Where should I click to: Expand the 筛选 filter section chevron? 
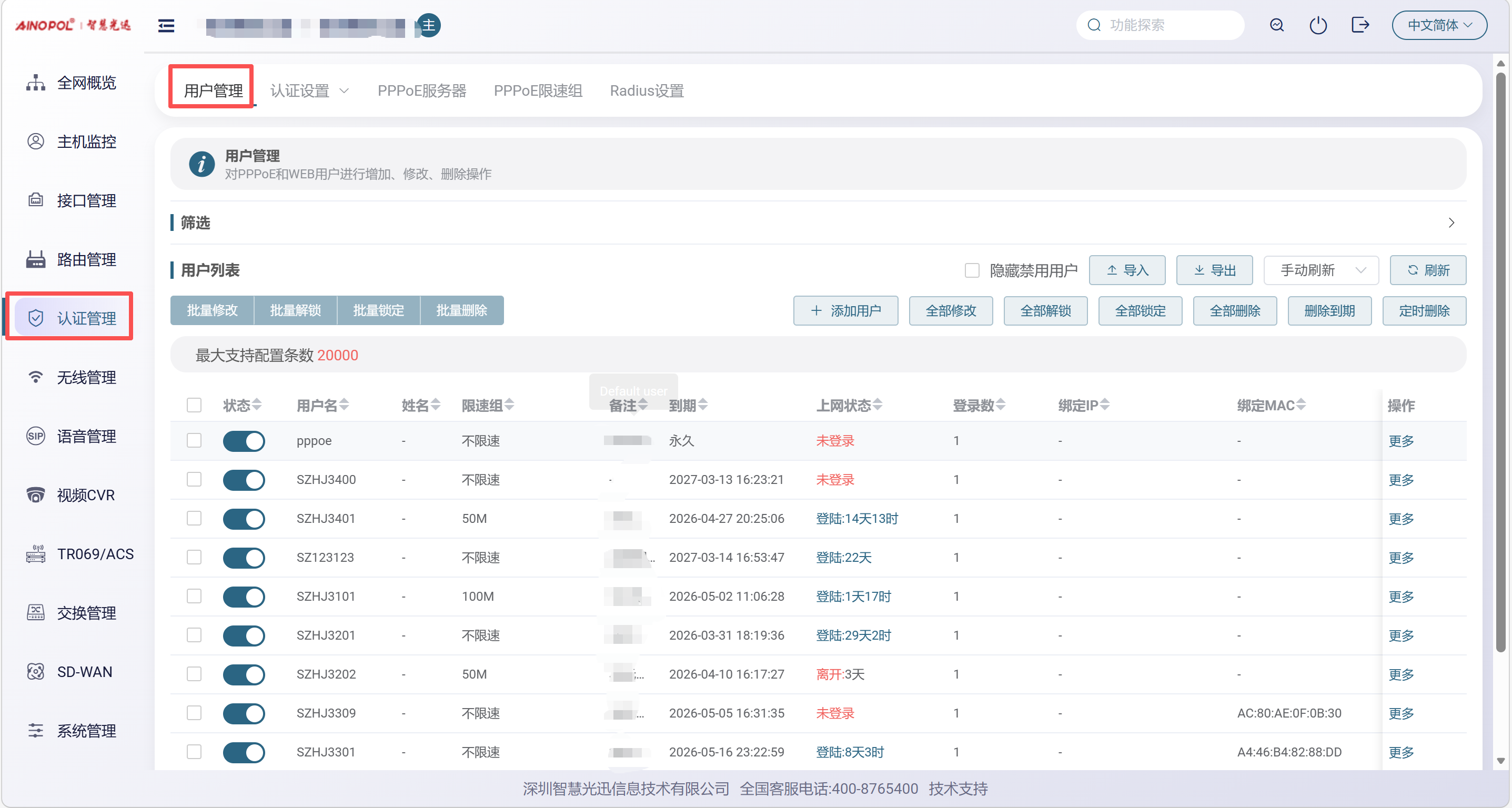[x=1451, y=223]
